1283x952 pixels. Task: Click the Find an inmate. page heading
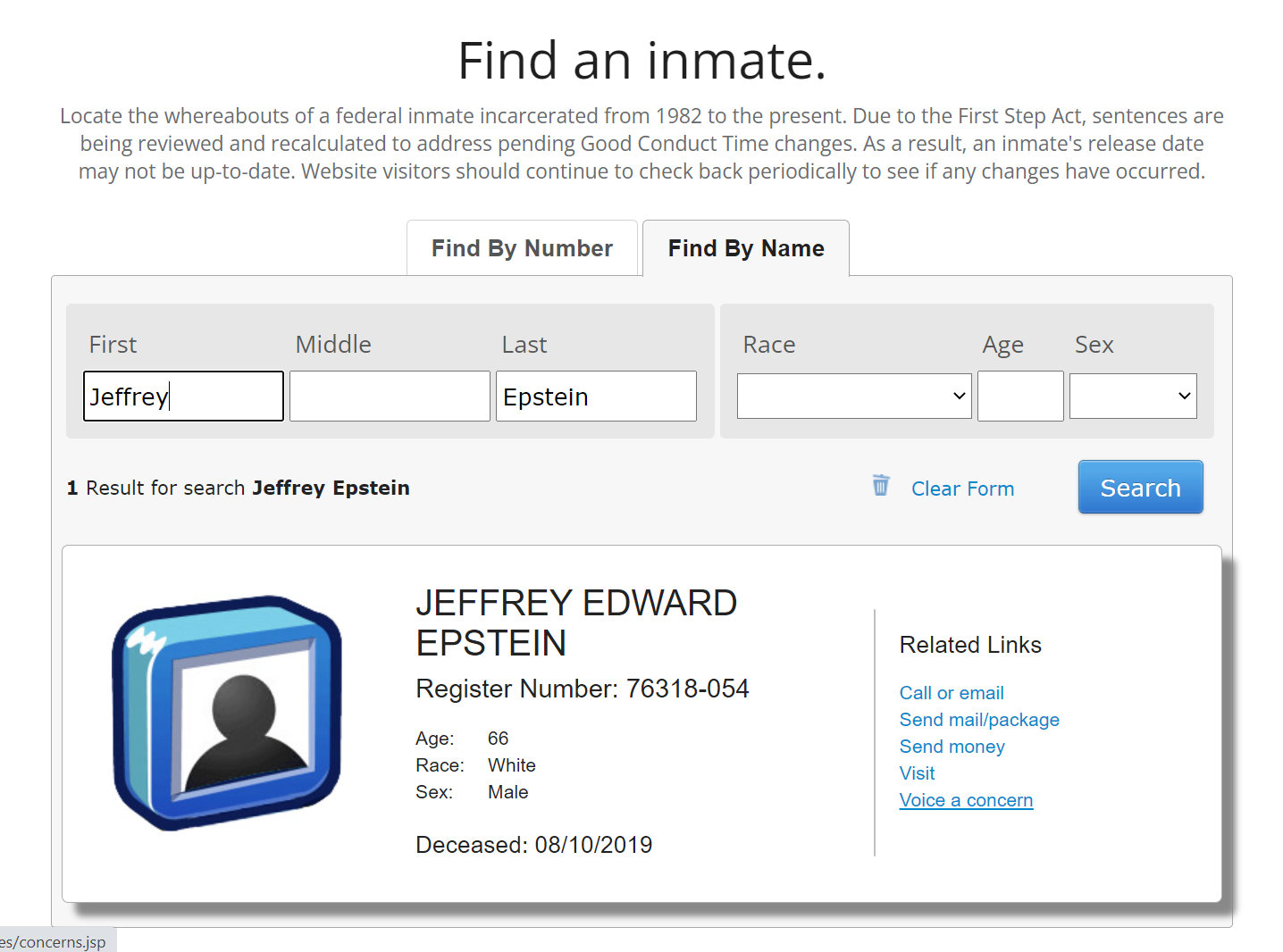click(x=641, y=61)
